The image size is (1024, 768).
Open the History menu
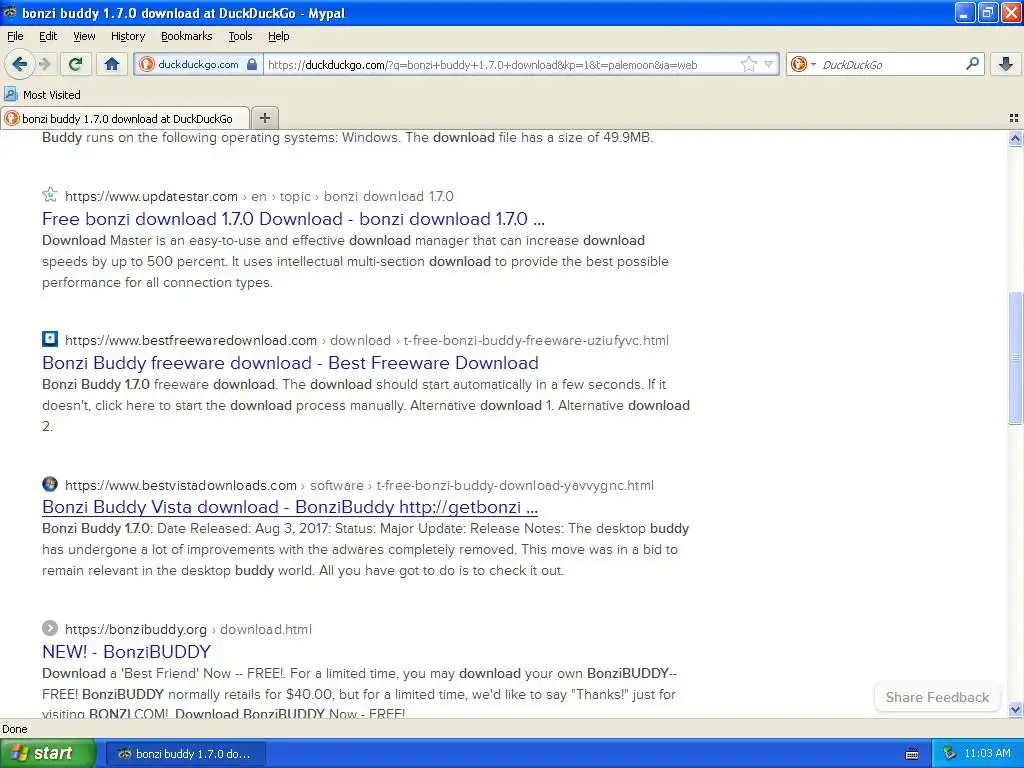(127, 36)
